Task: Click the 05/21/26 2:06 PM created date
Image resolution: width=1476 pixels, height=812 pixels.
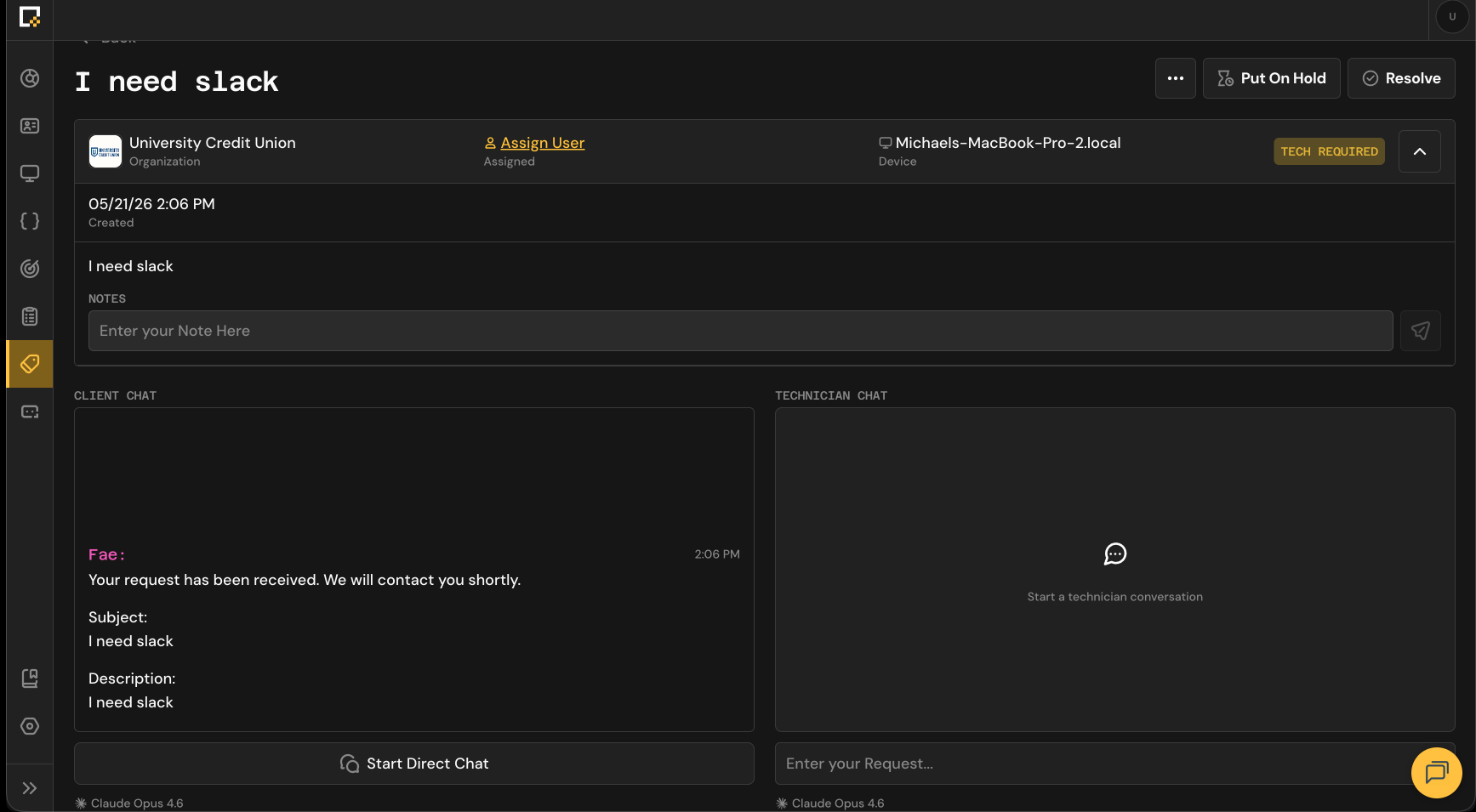Action: pos(151,204)
